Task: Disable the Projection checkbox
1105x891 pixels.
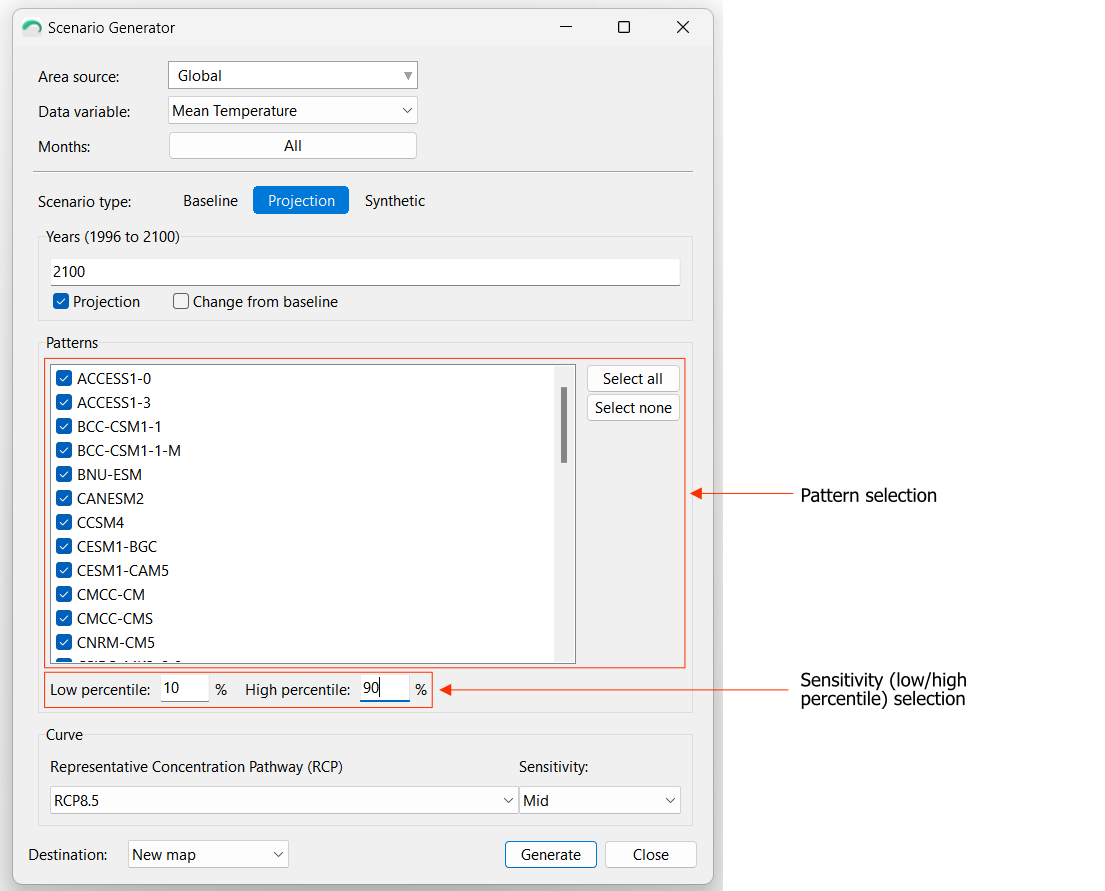Action: [x=61, y=301]
